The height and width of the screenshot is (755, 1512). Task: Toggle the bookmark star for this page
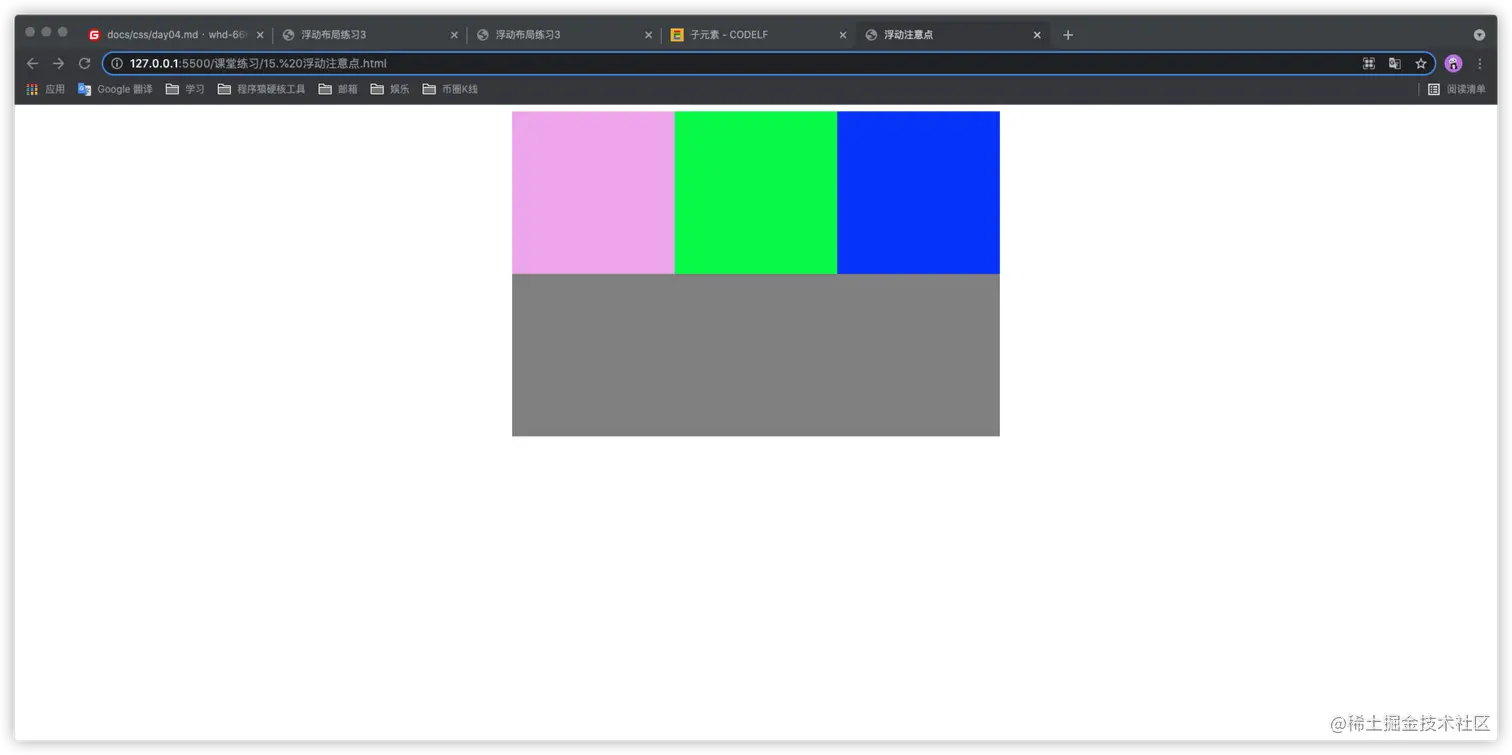click(x=1421, y=63)
